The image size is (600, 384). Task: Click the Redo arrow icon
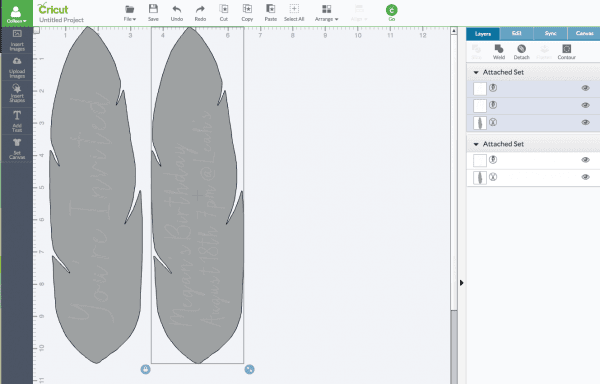pos(200,9)
